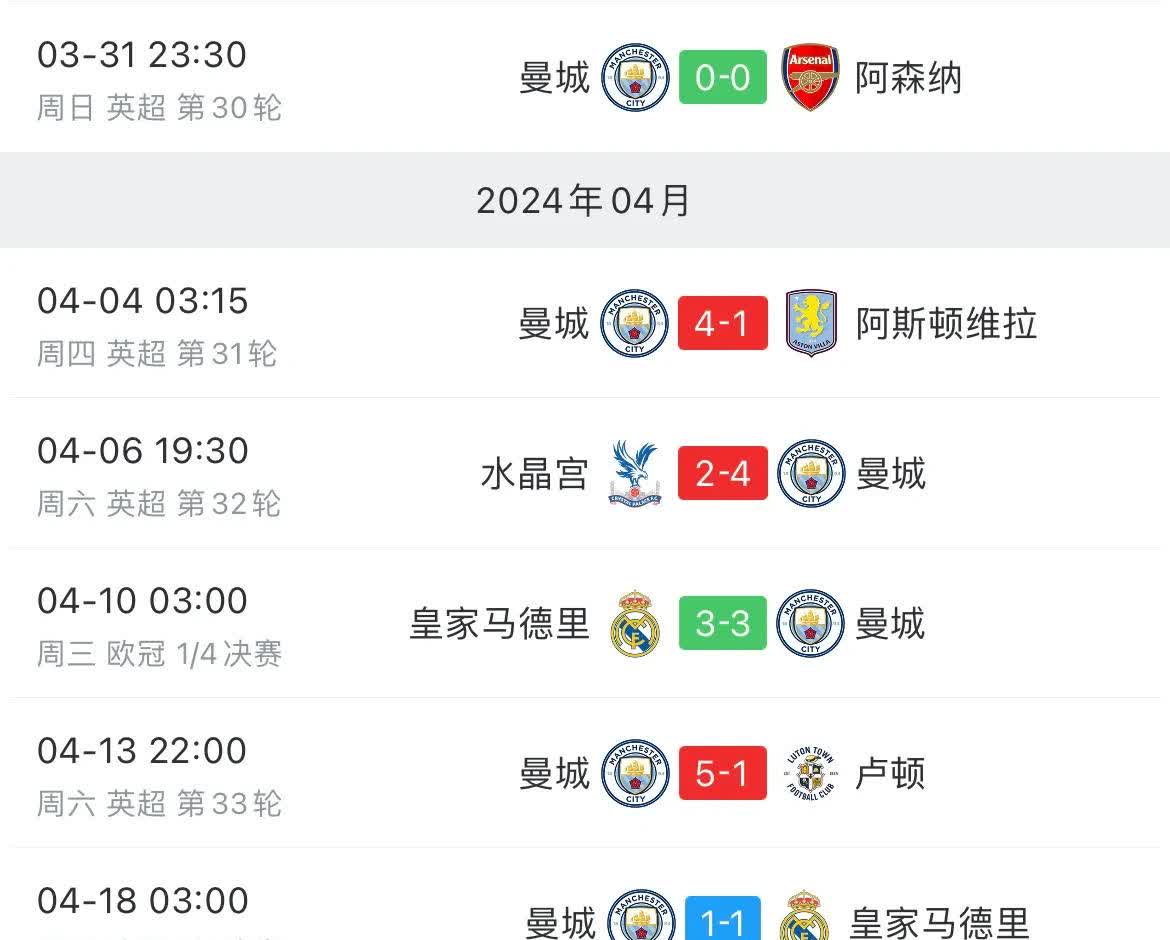Click the 4-1 score versus 阿斯顿维拉
This screenshot has height=940, width=1170.
[x=722, y=323]
